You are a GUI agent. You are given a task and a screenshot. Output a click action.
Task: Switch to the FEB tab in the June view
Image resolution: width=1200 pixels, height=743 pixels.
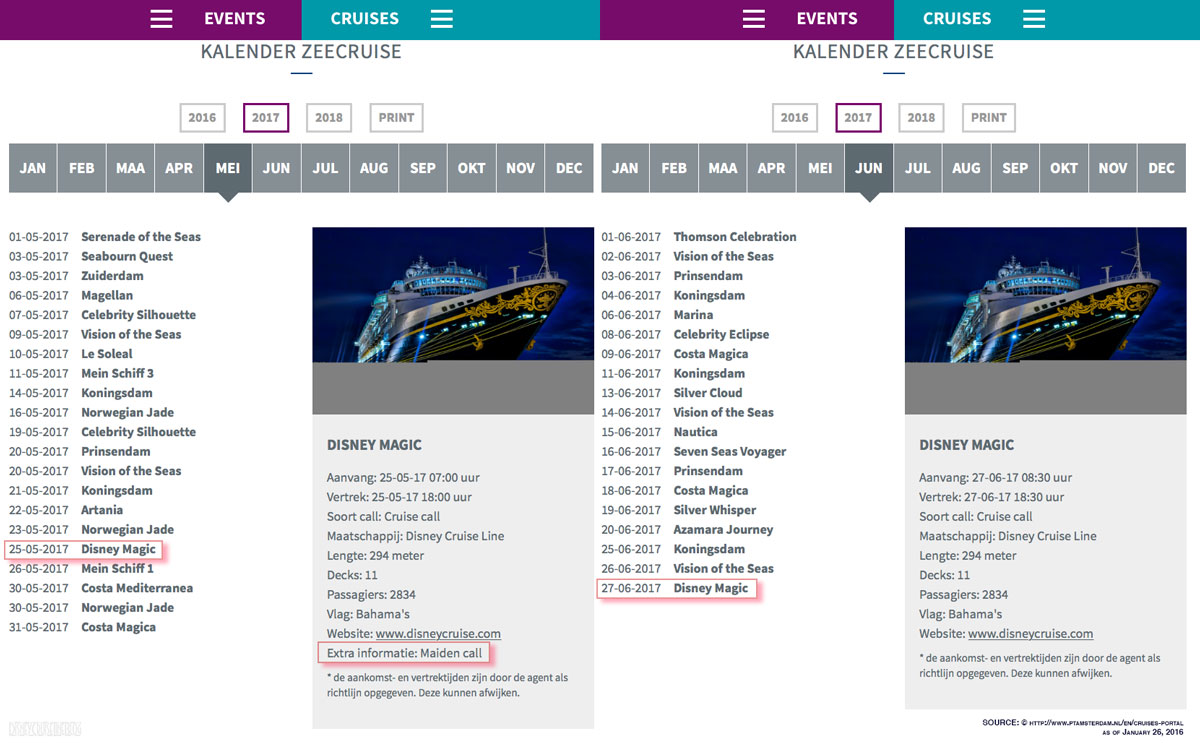point(674,168)
